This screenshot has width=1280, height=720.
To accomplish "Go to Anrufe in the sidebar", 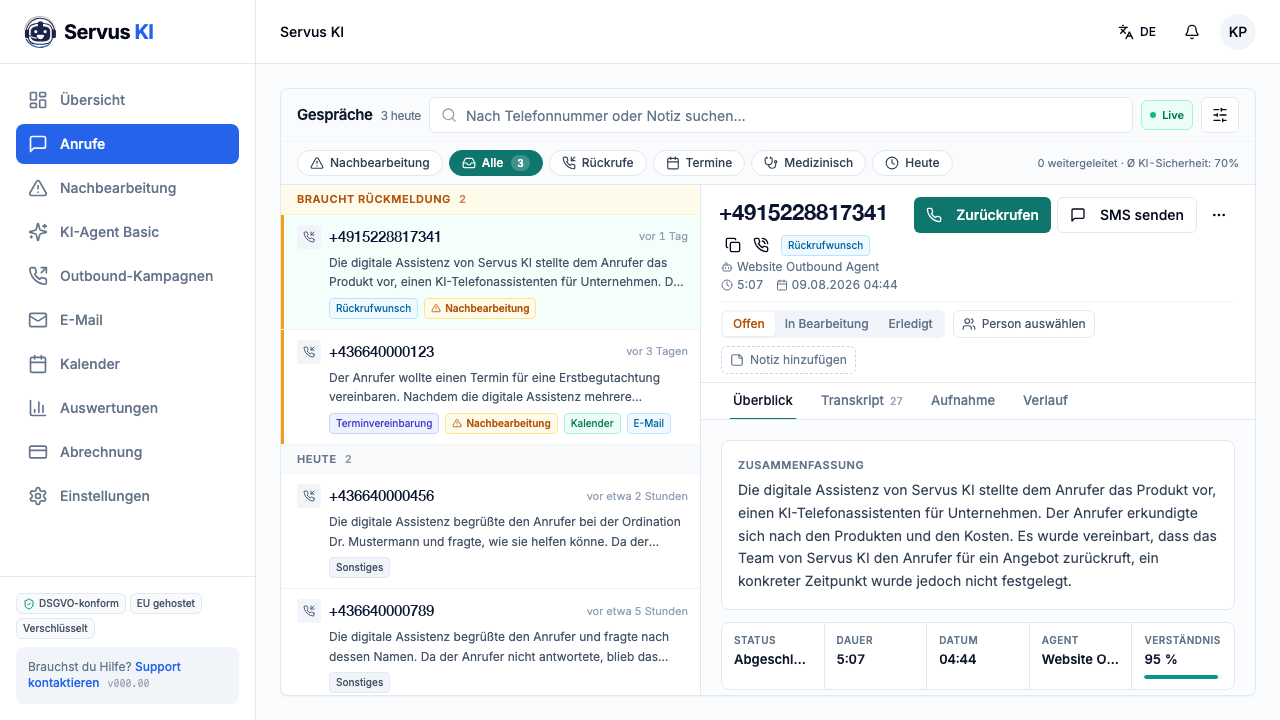I will (127, 144).
